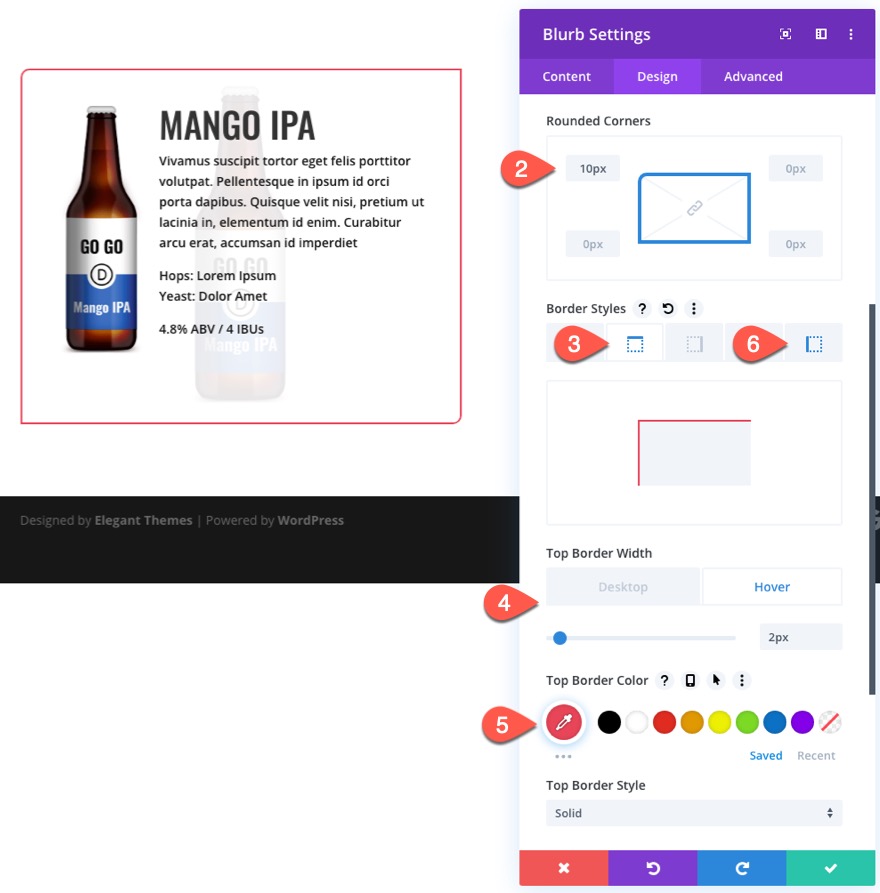The width and height of the screenshot is (880, 893).
Task: Pick the orange color swatch
Action: pyautogui.click(x=692, y=722)
